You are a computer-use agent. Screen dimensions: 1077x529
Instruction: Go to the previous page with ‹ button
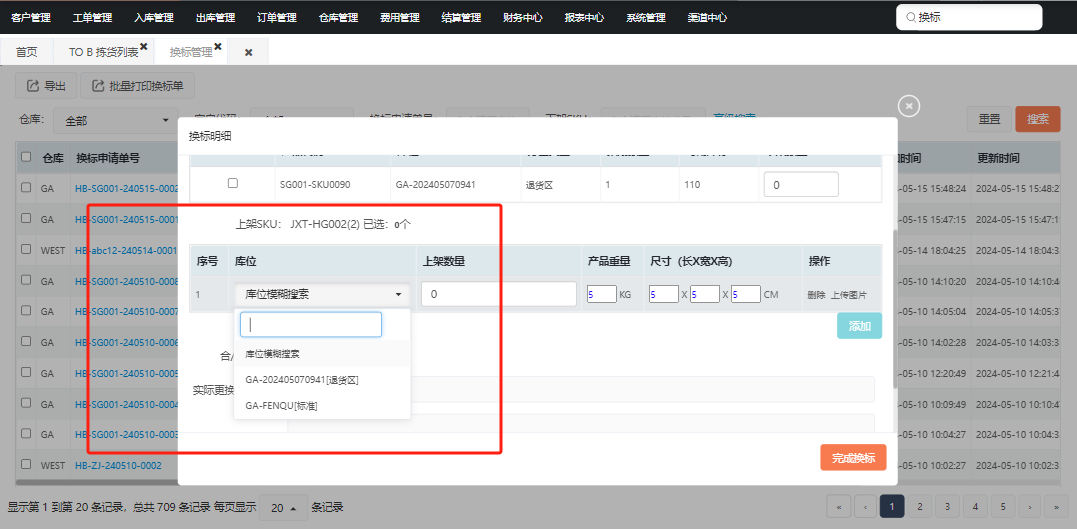pyautogui.click(x=865, y=507)
